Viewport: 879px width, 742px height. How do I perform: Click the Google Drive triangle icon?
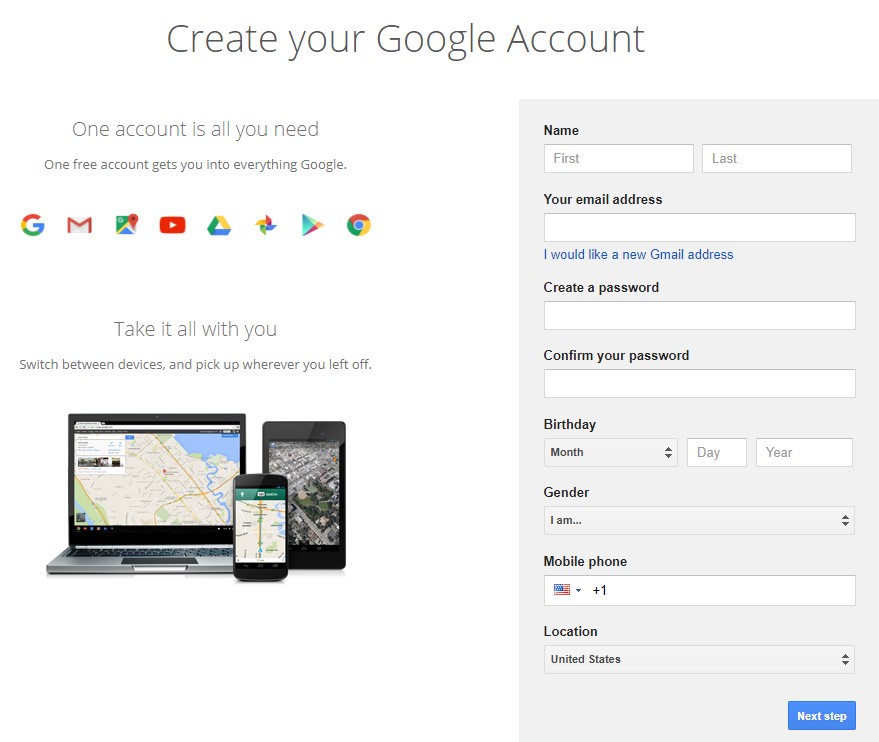point(219,225)
